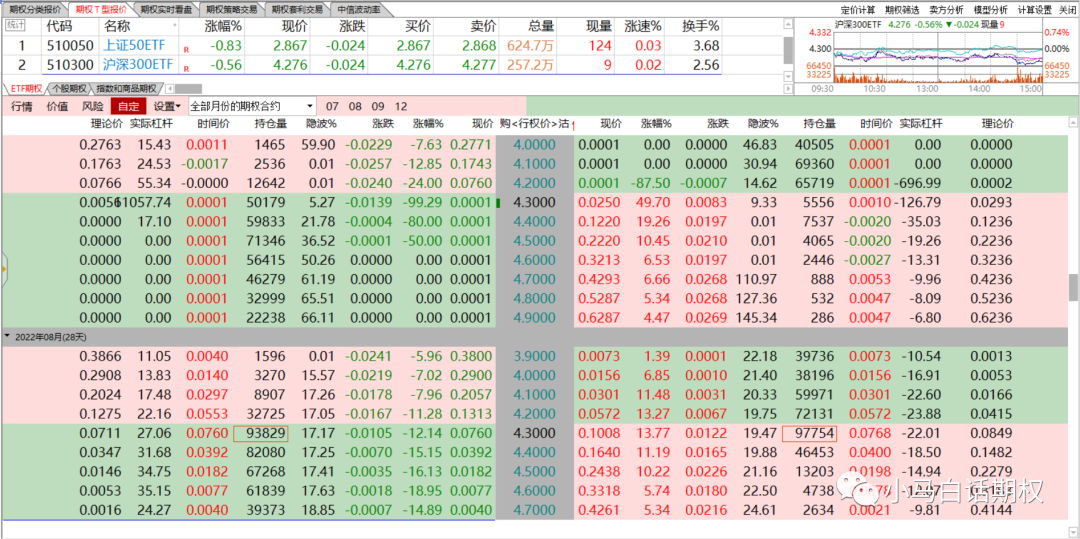Click the right arrow below the quote list
The width and height of the screenshot is (1080, 539).
click(788, 89)
